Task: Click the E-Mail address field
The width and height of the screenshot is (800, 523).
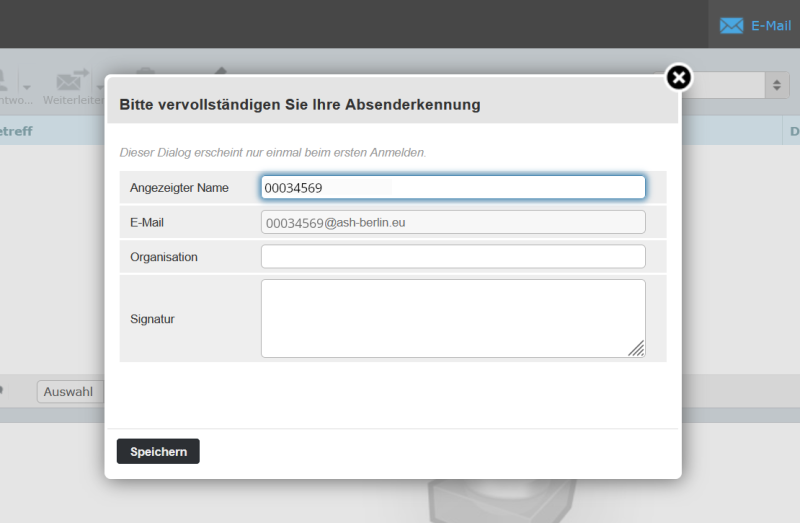Action: (453, 222)
